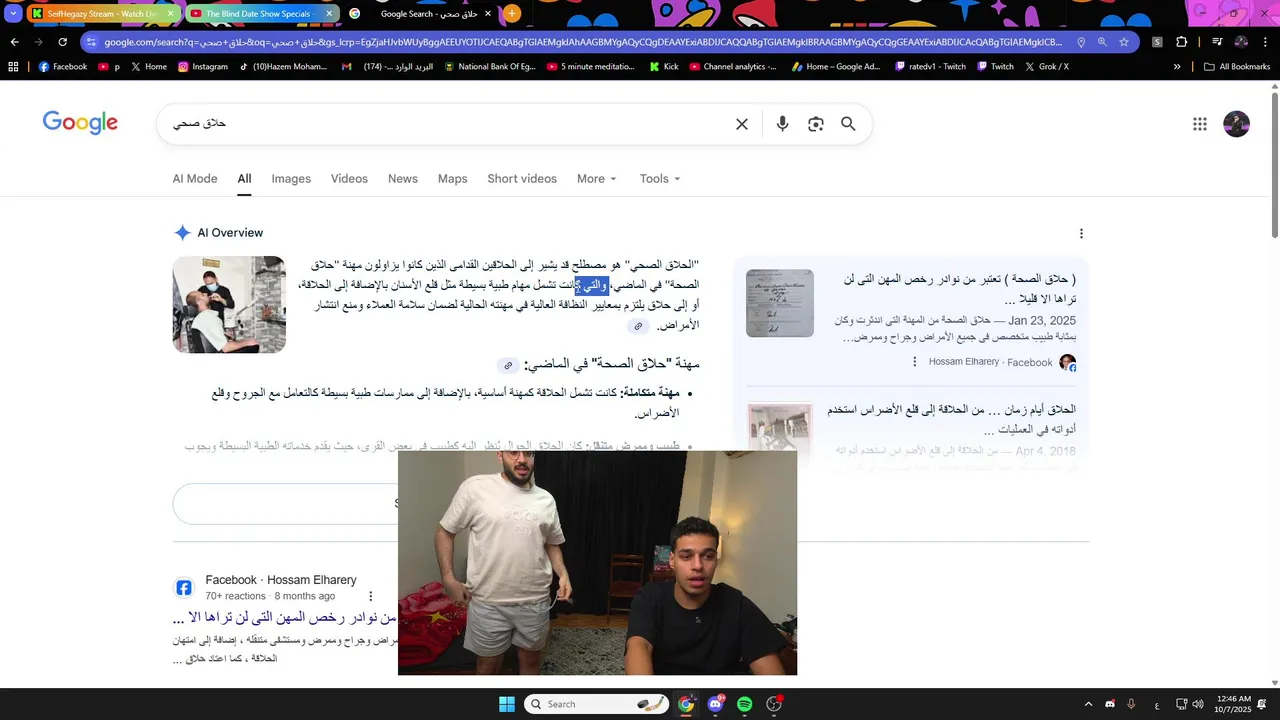1280x720 pixels.
Task: Open the Chrome three-dot menu
Action: point(1264,42)
